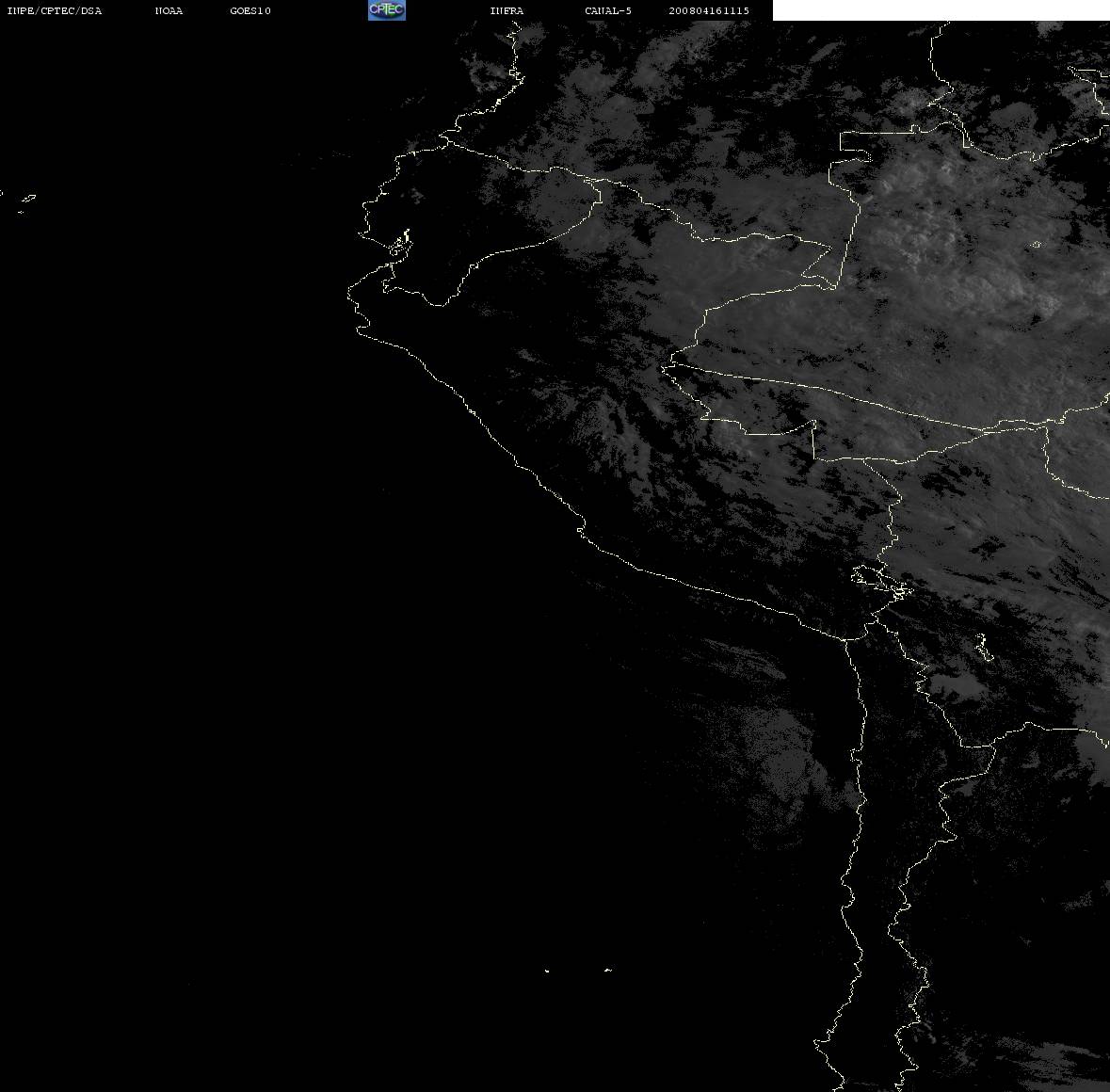Click the CPTEC logo in the header

[387, 10]
